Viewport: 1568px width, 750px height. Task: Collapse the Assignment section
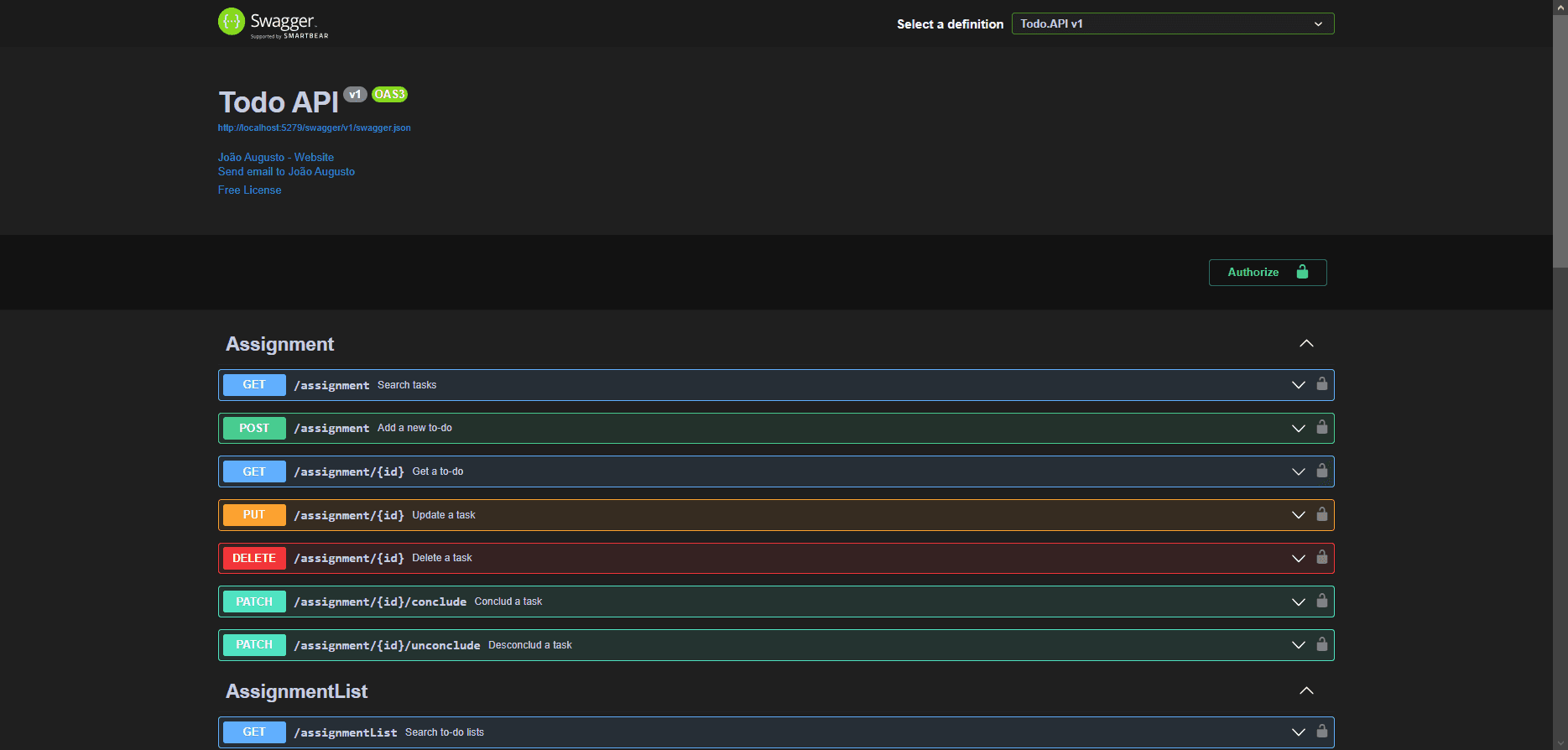point(1306,344)
